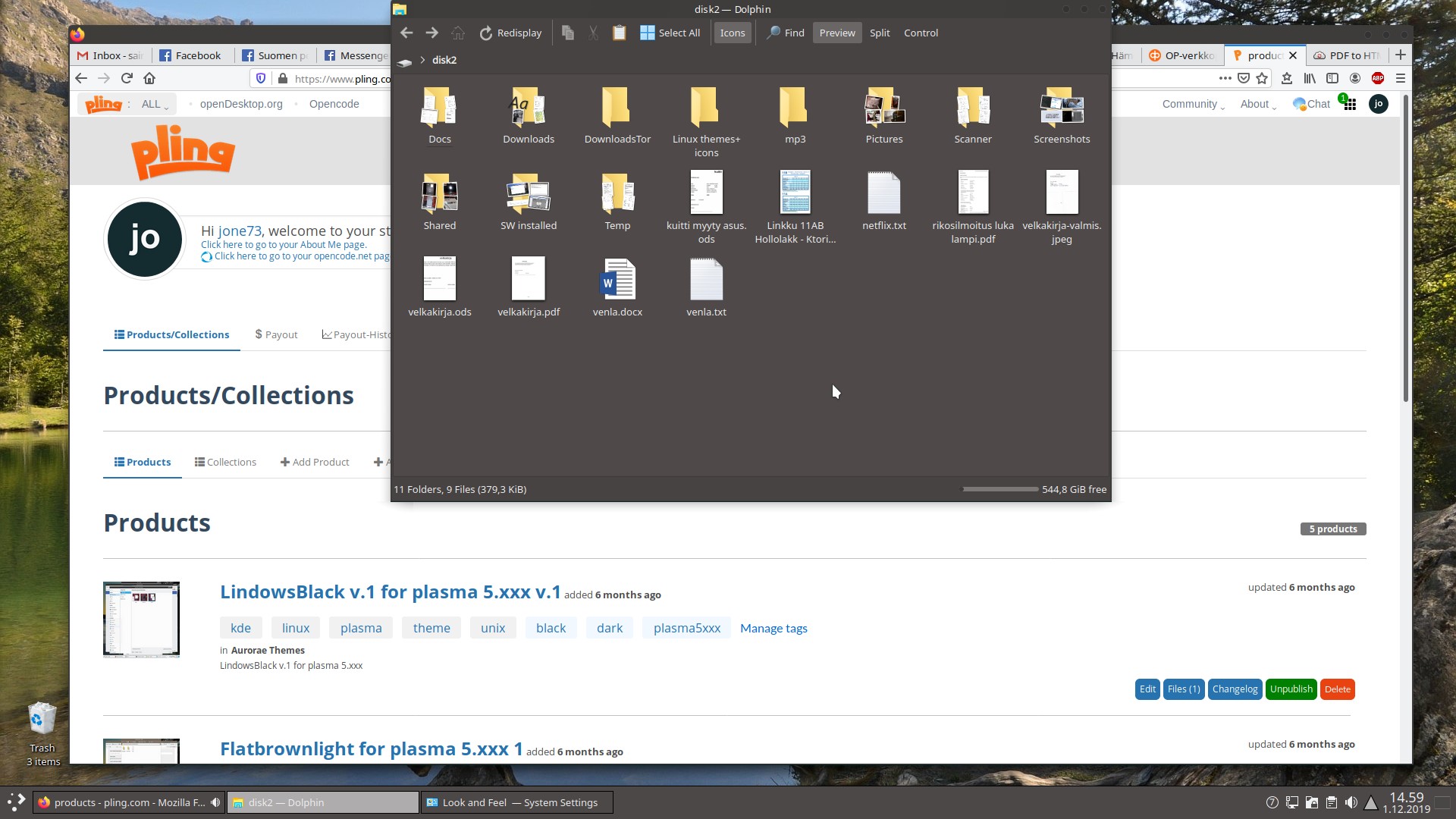Select the mp3 folder
1456x819 pixels.
[795, 115]
